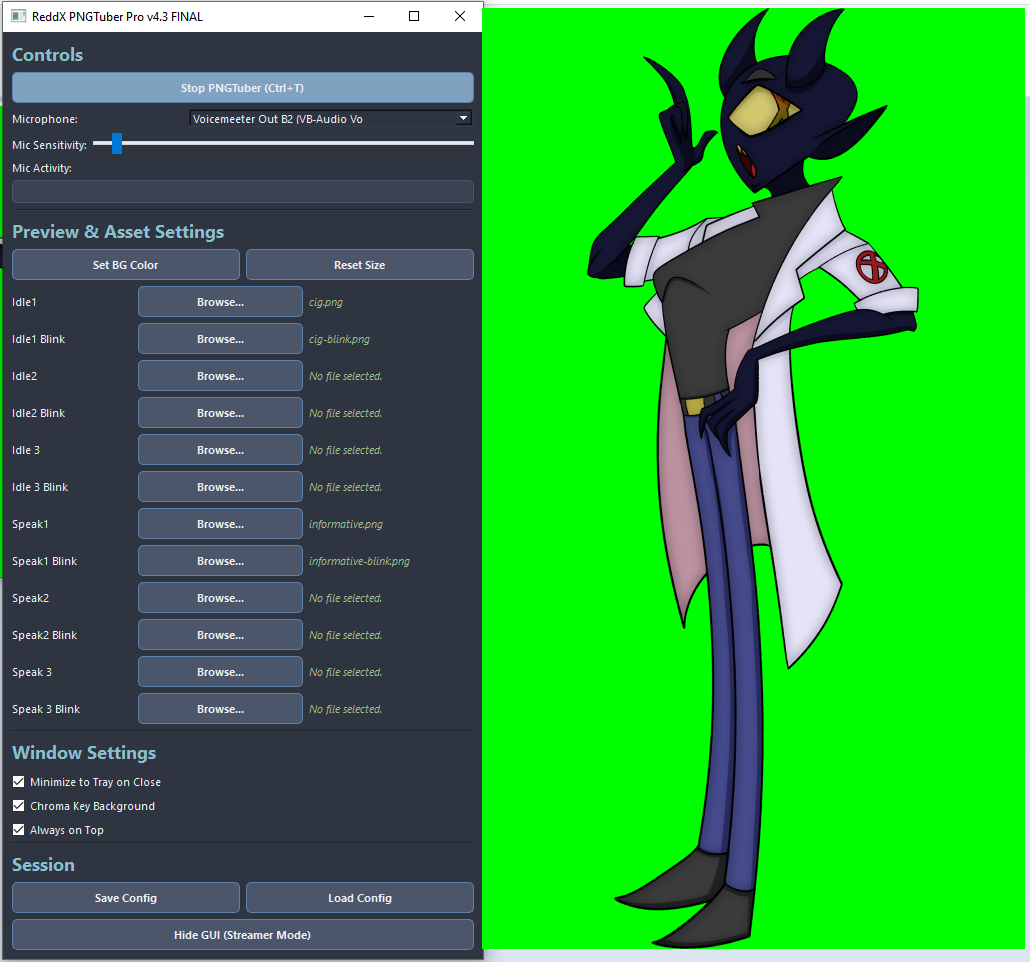Browse for the Speak2 image
Screen dimensions: 1030x962
pos(220,598)
